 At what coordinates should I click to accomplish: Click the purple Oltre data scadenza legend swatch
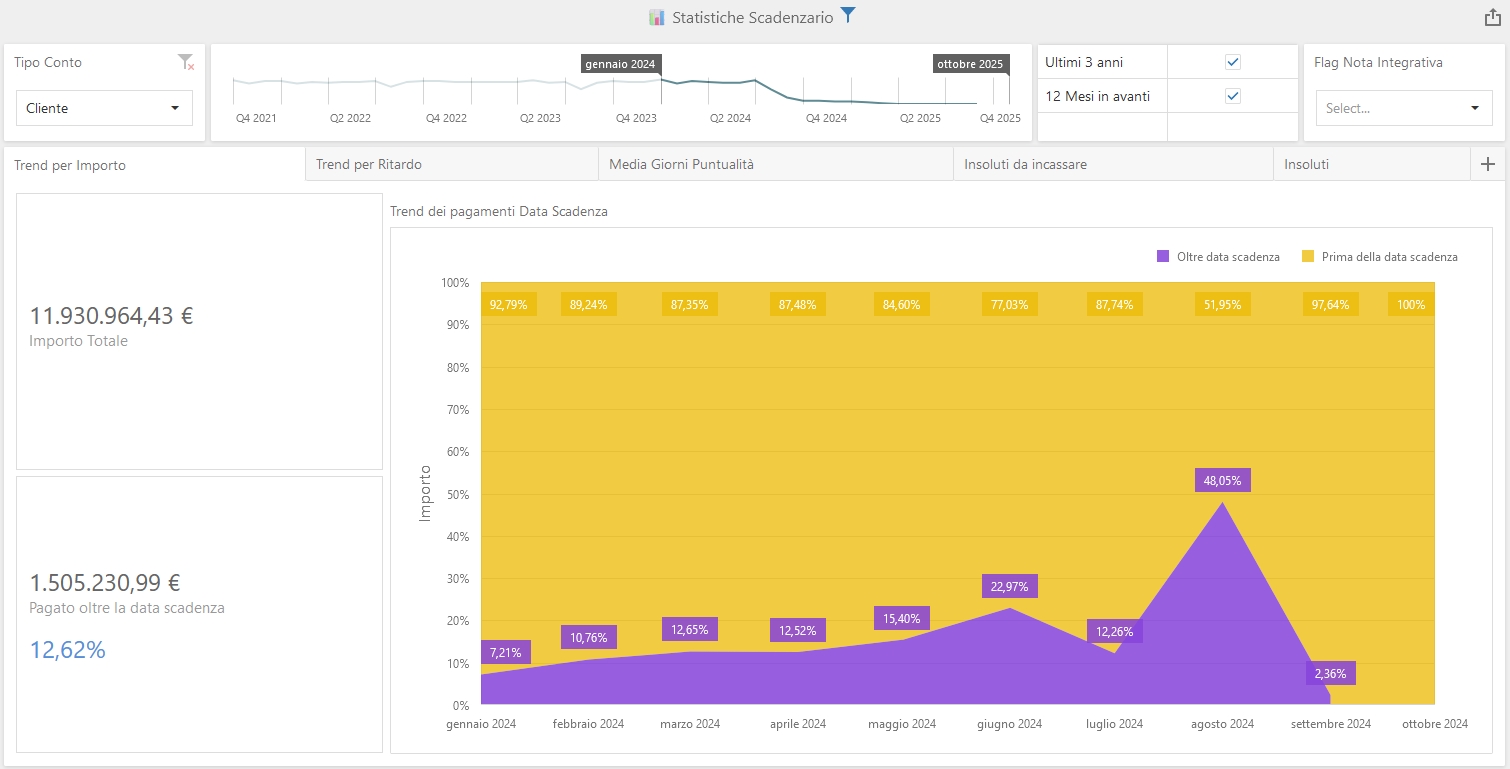[1163, 257]
